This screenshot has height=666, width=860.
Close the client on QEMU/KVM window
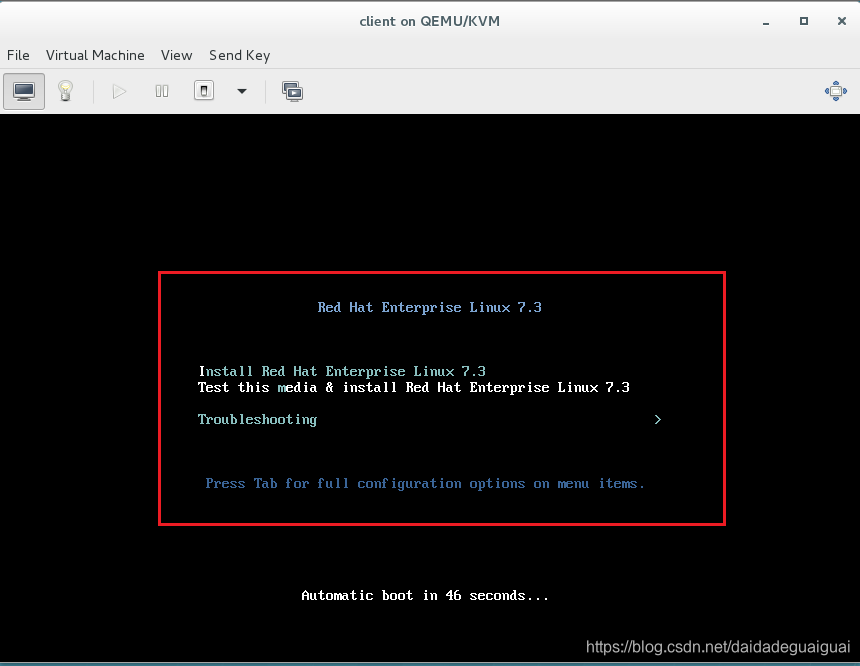[841, 21]
